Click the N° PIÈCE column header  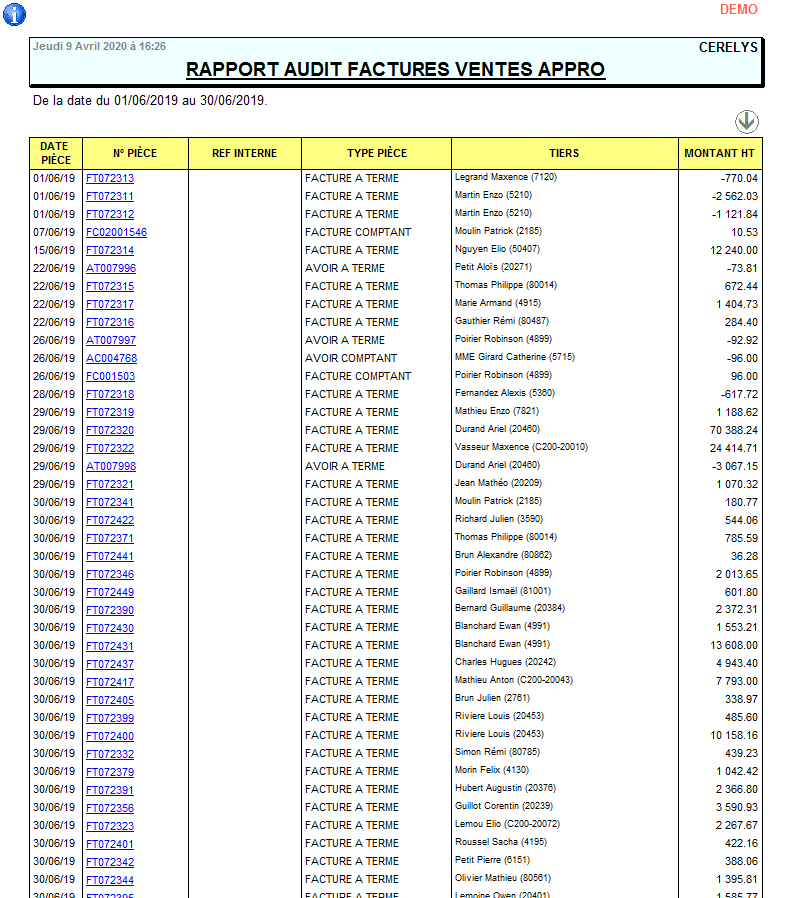[x=135, y=153]
